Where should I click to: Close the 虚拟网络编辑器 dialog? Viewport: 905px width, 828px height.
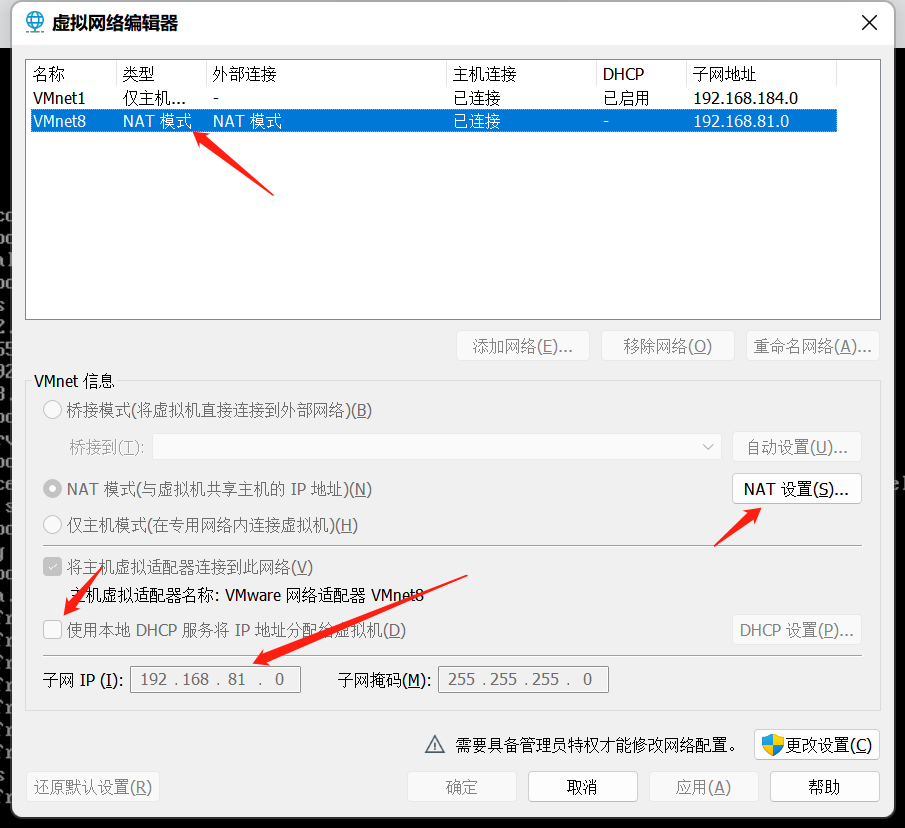869,23
